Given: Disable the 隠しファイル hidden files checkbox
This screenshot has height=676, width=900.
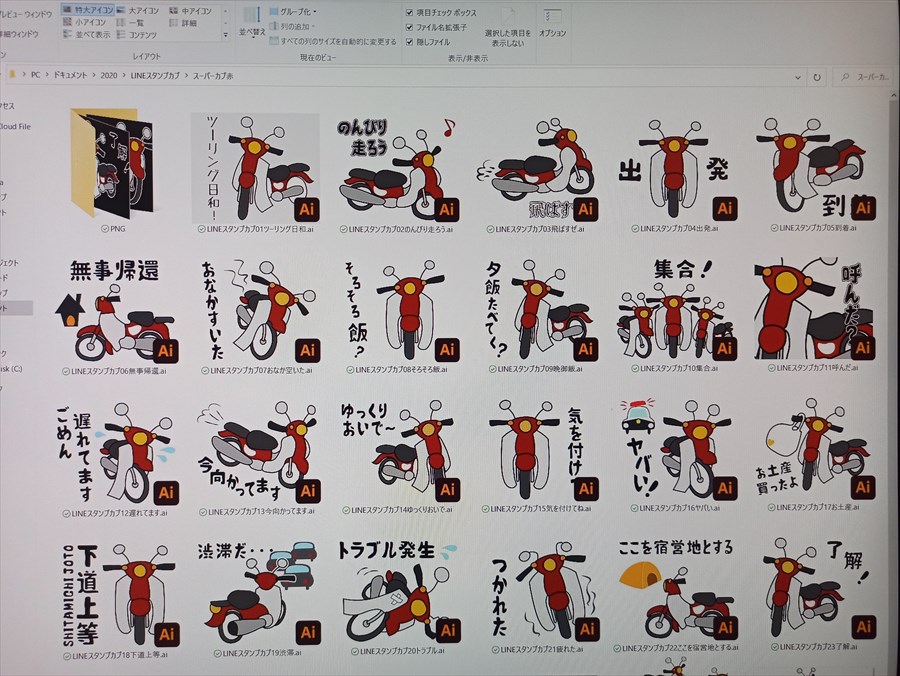Looking at the screenshot, I should pyautogui.click(x=409, y=42).
